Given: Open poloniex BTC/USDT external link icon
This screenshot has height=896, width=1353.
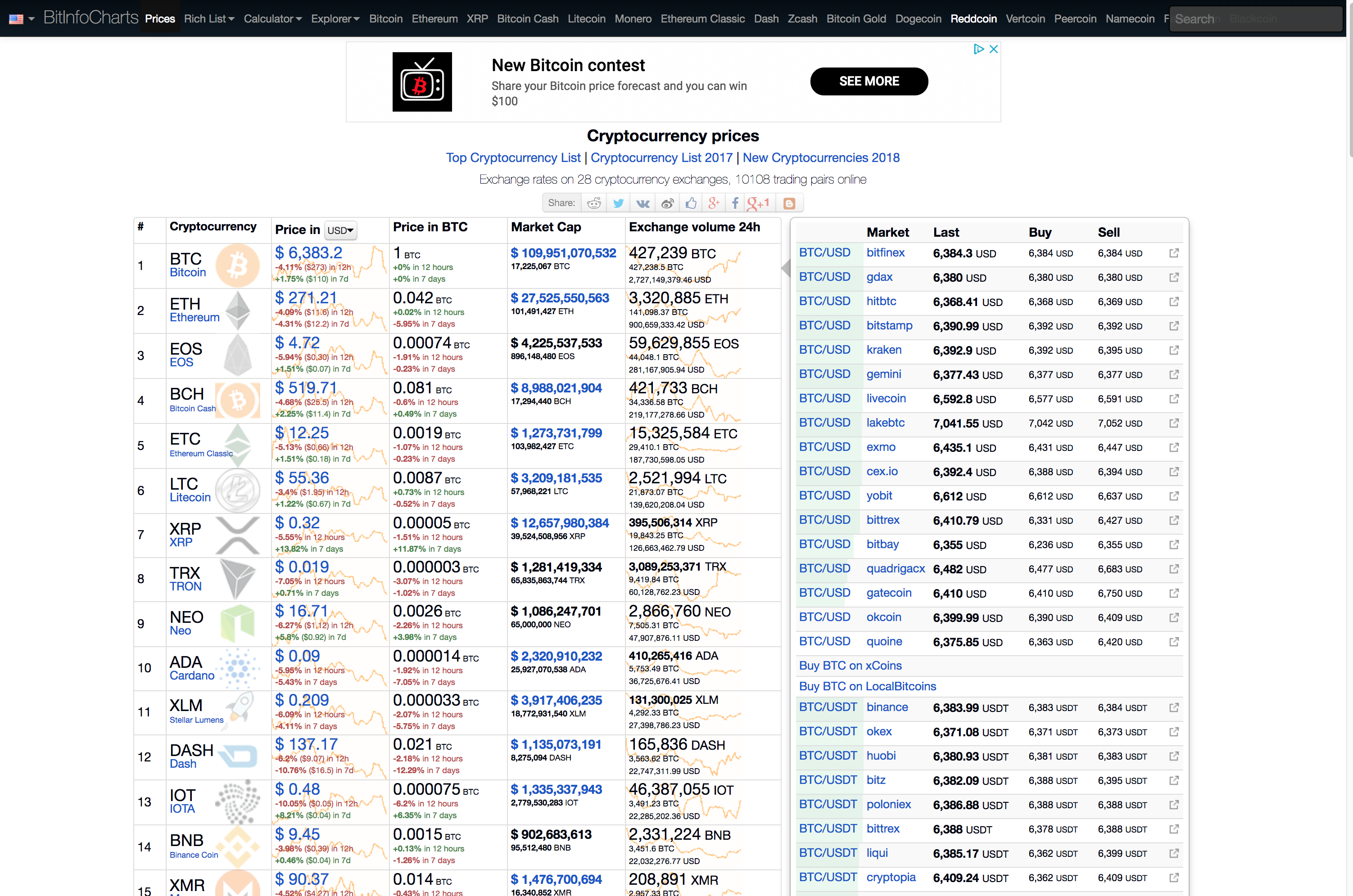Looking at the screenshot, I should 1173,805.
